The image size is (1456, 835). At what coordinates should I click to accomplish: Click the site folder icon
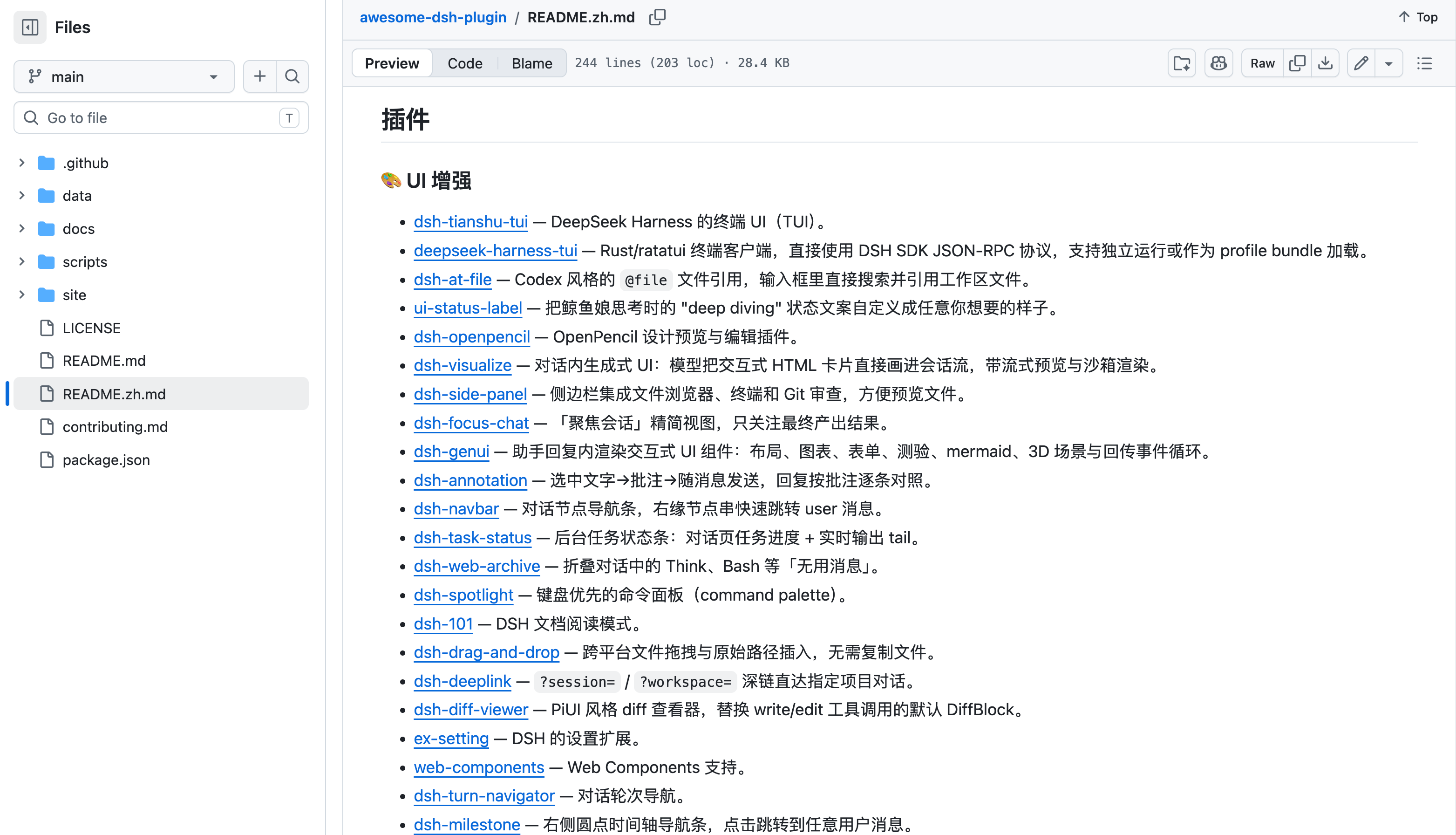click(47, 295)
